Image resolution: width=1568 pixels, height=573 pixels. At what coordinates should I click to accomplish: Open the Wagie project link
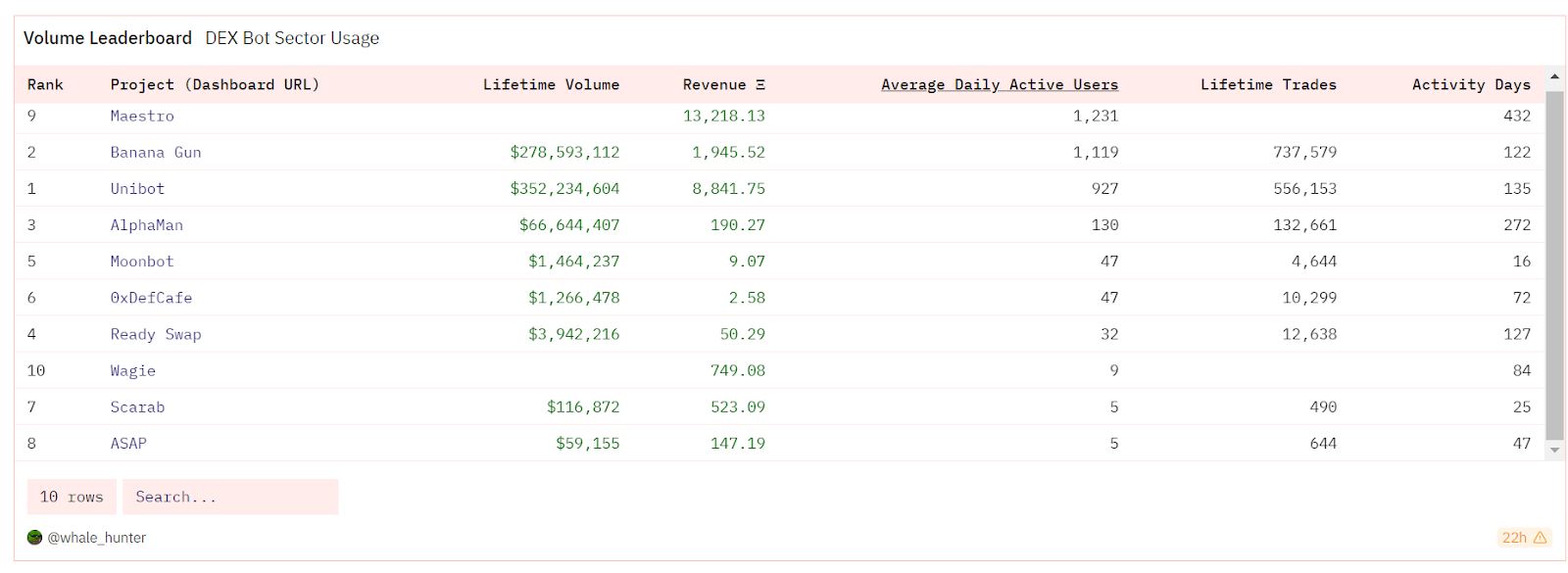click(133, 370)
